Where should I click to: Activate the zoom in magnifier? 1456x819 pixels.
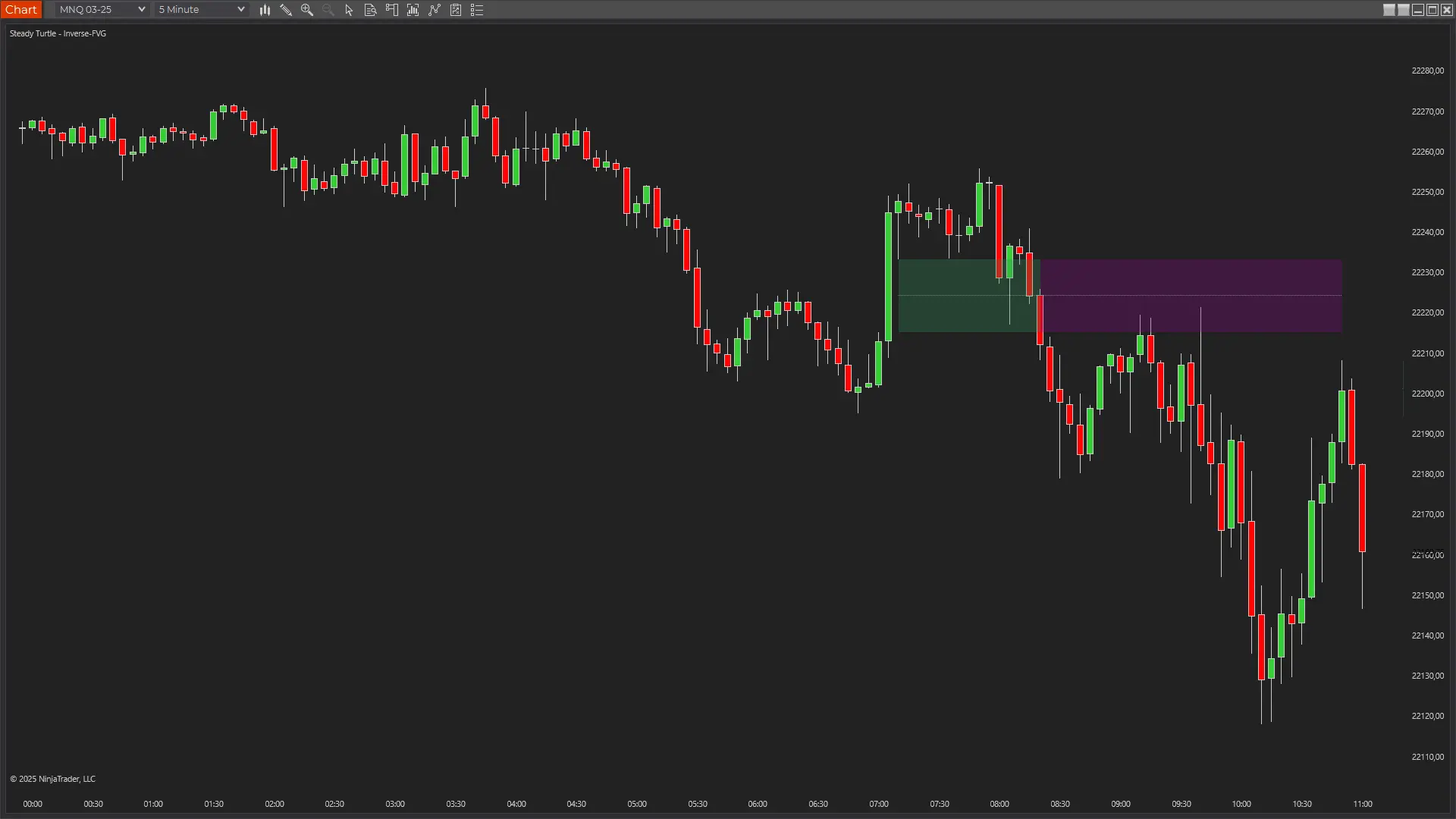coord(307,10)
